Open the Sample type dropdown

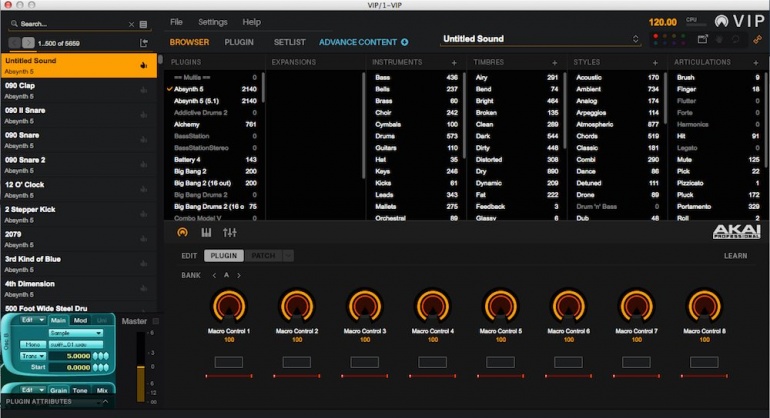(76, 333)
